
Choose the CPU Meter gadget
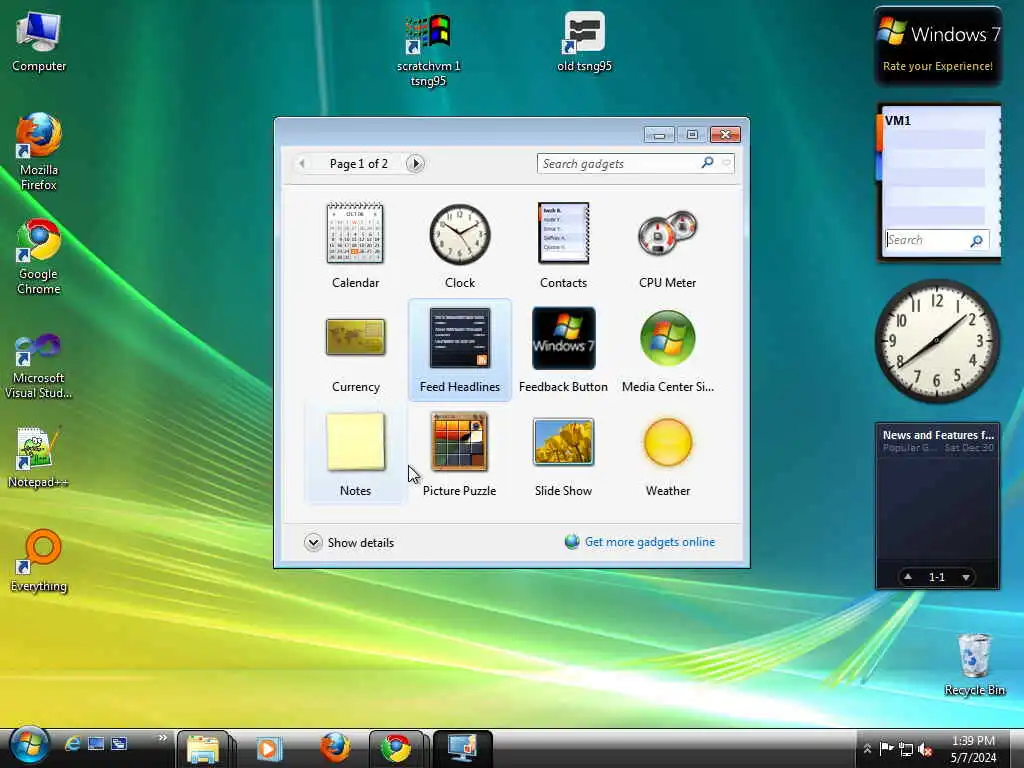tap(667, 233)
